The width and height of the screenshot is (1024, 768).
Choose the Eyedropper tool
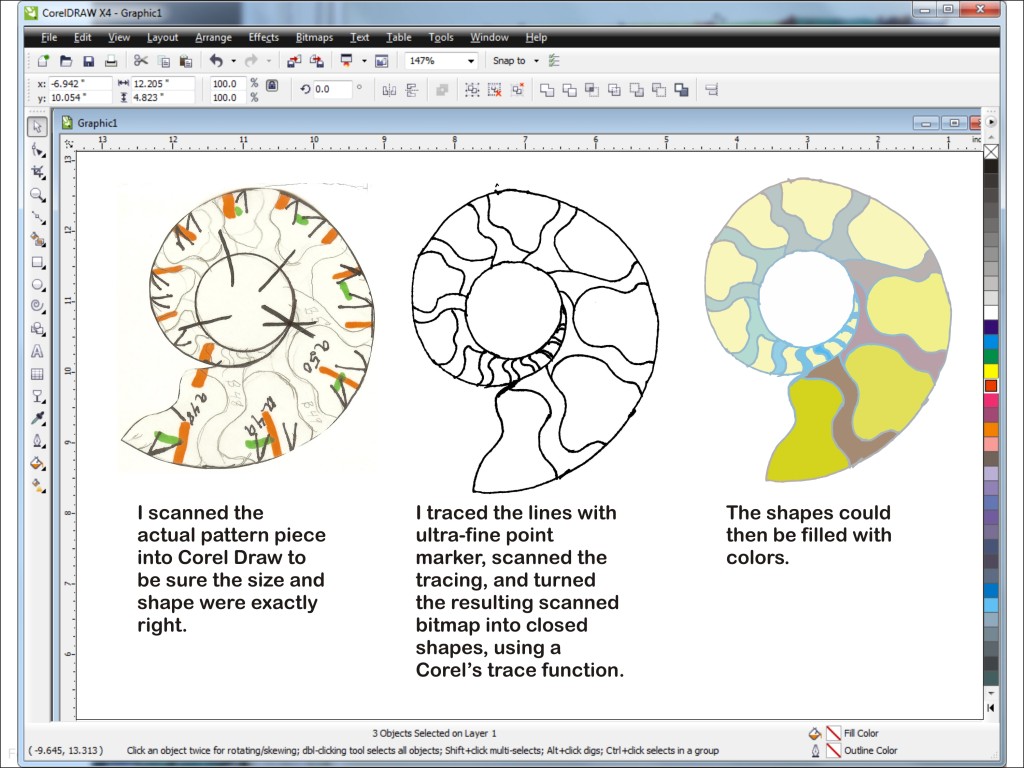point(37,419)
